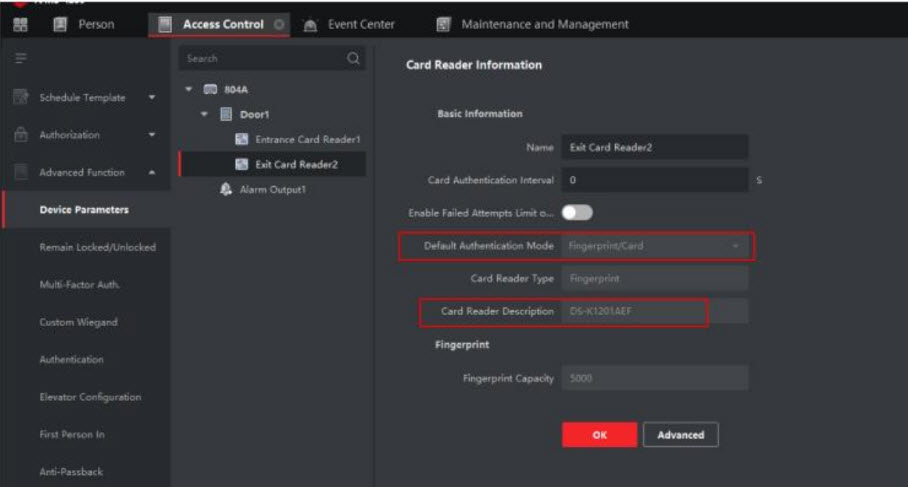Click the hamburger collapse sidebar icon

click(x=17, y=59)
